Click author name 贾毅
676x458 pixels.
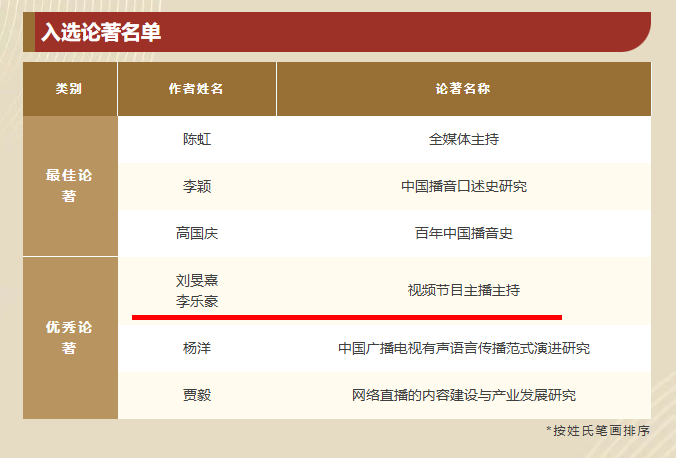[x=197, y=395]
